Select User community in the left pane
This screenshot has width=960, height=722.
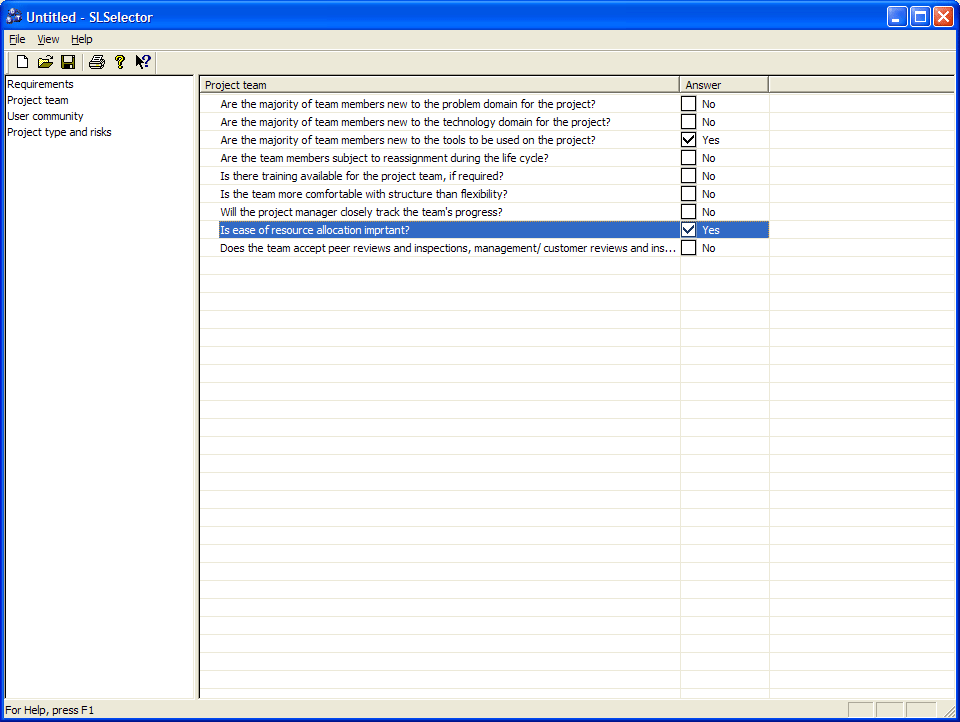click(x=45, y=116)
